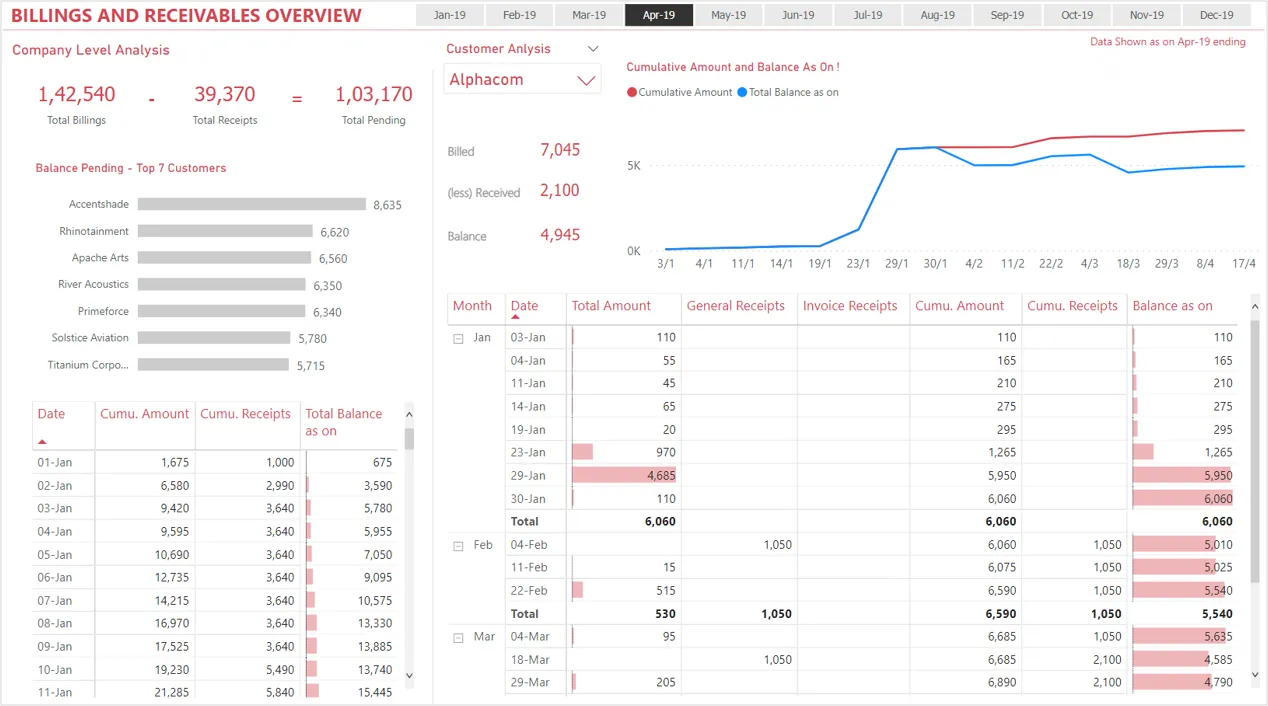Click the River Acoustics bar

(x=222, y=285)
